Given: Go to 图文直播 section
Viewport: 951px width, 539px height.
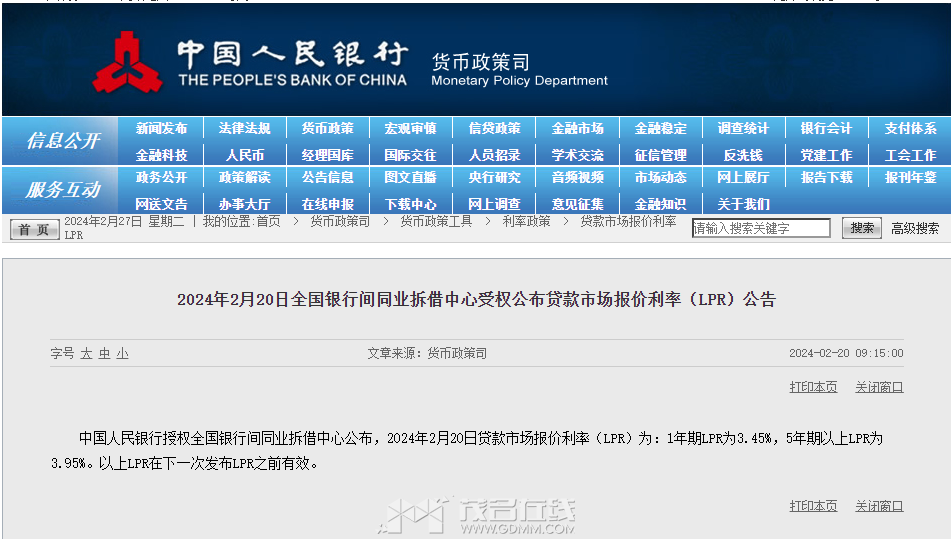Looking at the screenshot, I should pos(411,178).
